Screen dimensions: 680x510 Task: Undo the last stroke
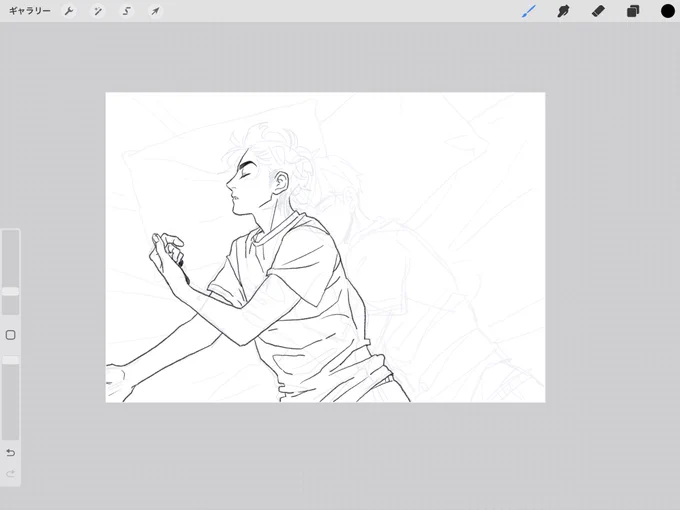click(10, 453)
